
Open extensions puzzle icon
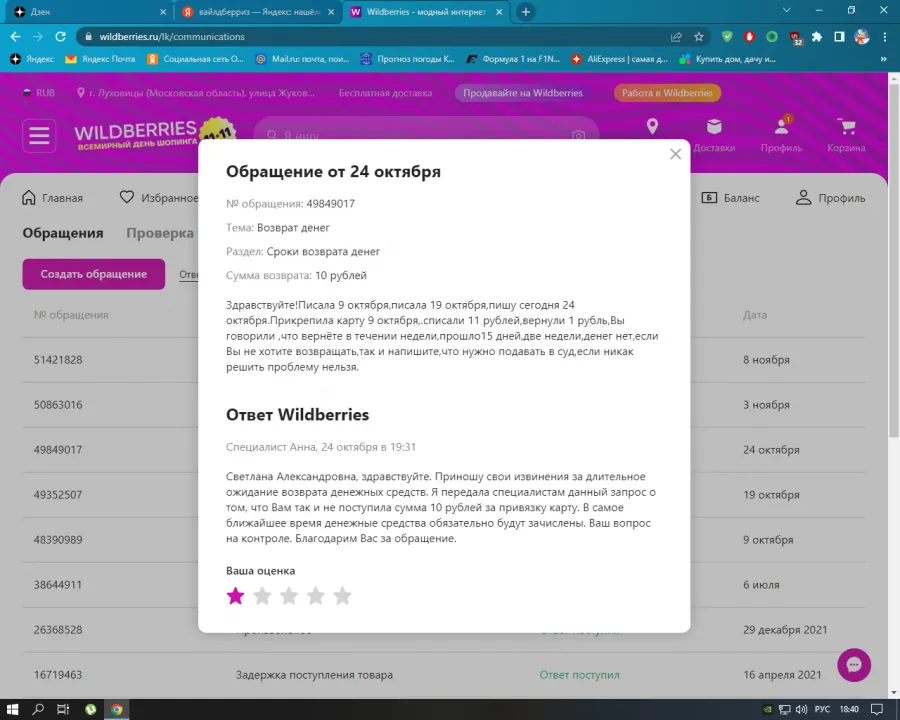(x=817, y=37)
